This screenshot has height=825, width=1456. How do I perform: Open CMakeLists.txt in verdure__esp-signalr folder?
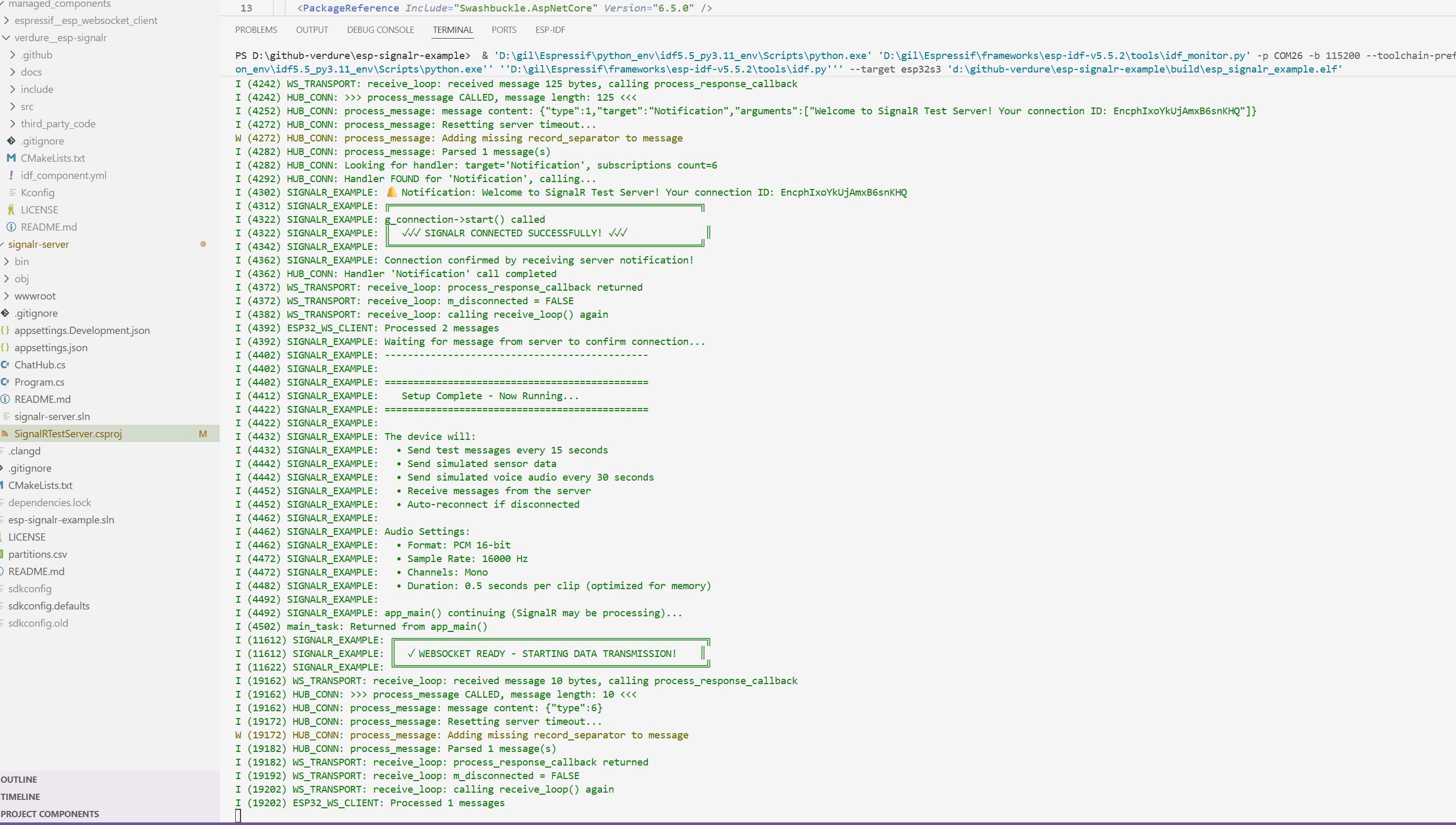[x=53, y=158]
